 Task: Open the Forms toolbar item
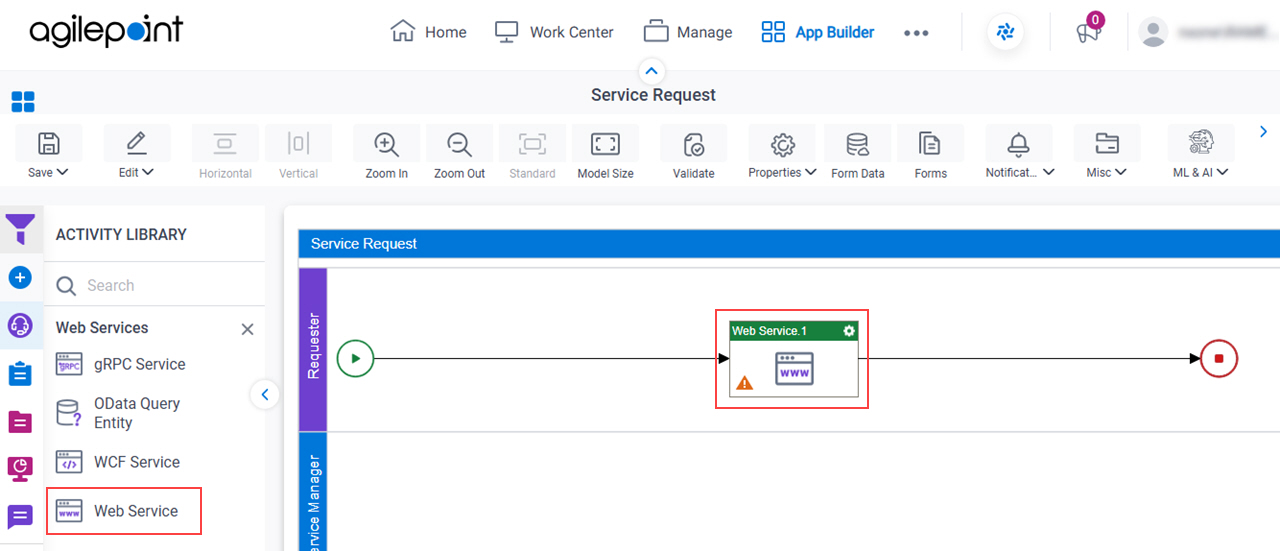point(930,152)
